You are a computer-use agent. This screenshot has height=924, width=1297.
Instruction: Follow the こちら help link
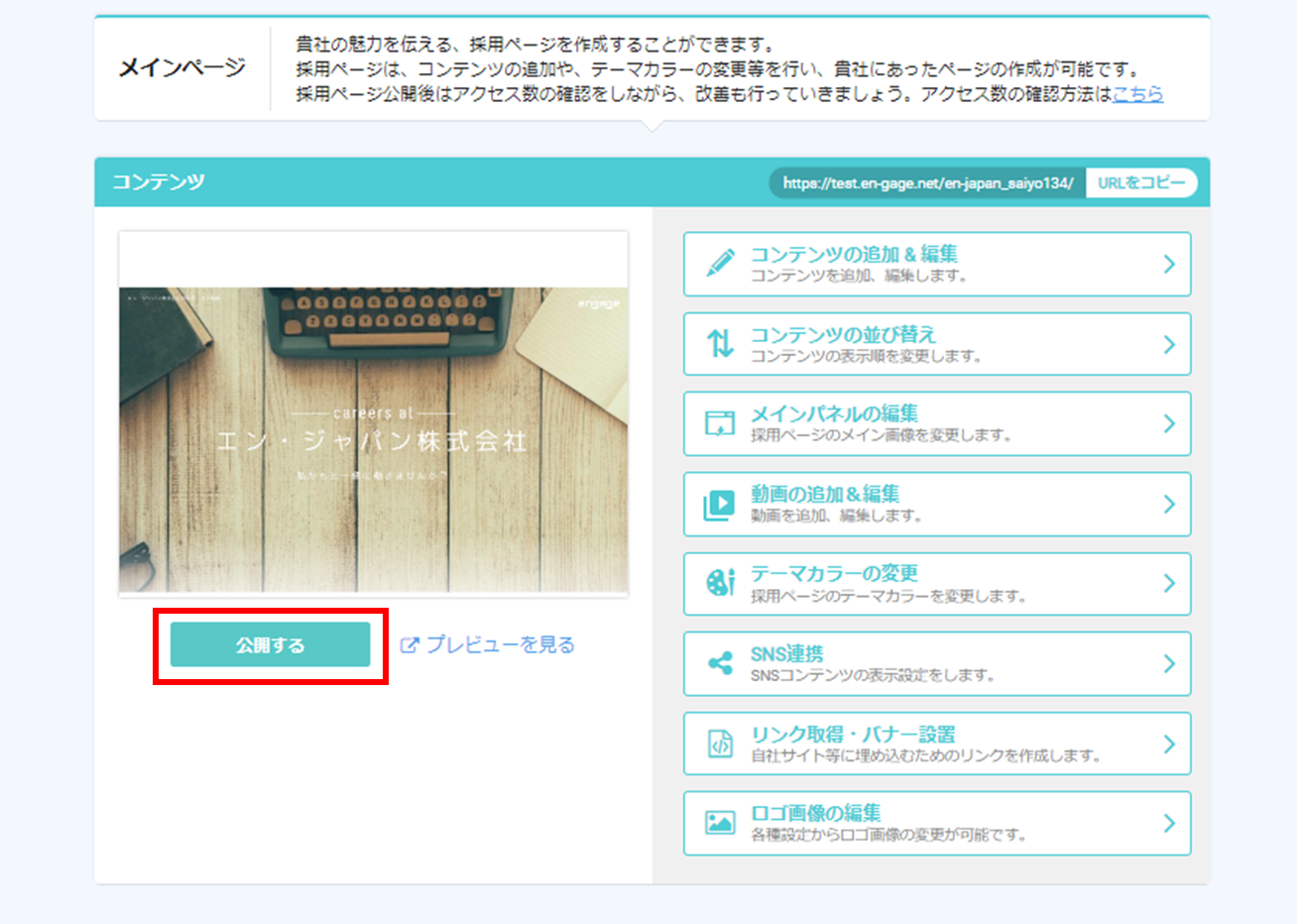tap(1137, 94)
